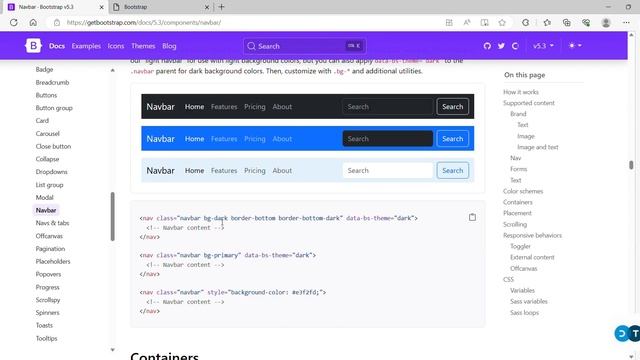Jump to Responsive behaviors section
The width and height of the screenshot is (640, 360).
coord(532,235)
